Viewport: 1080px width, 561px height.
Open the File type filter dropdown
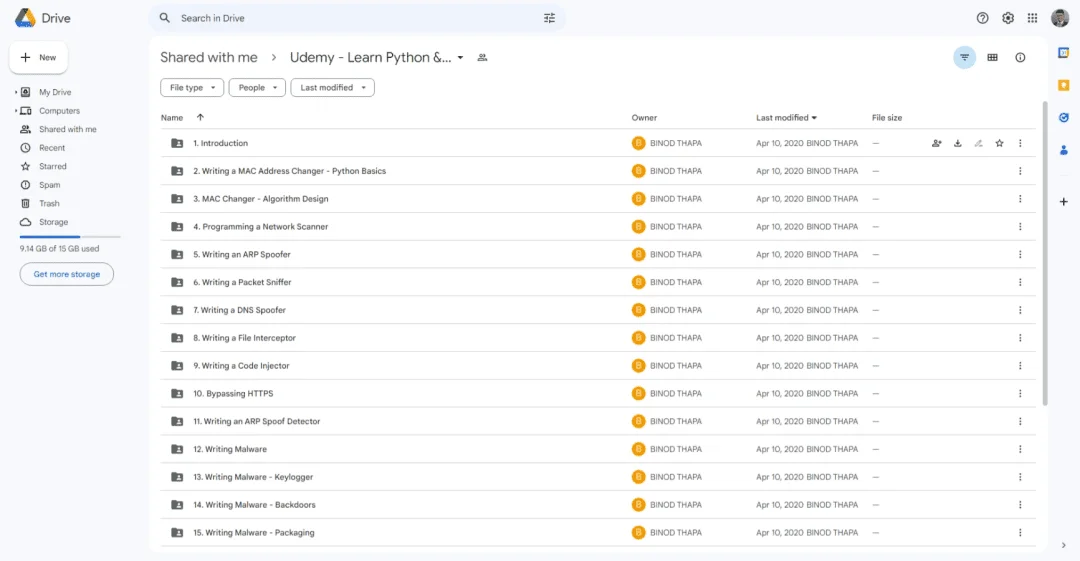[x=192, y=88]
